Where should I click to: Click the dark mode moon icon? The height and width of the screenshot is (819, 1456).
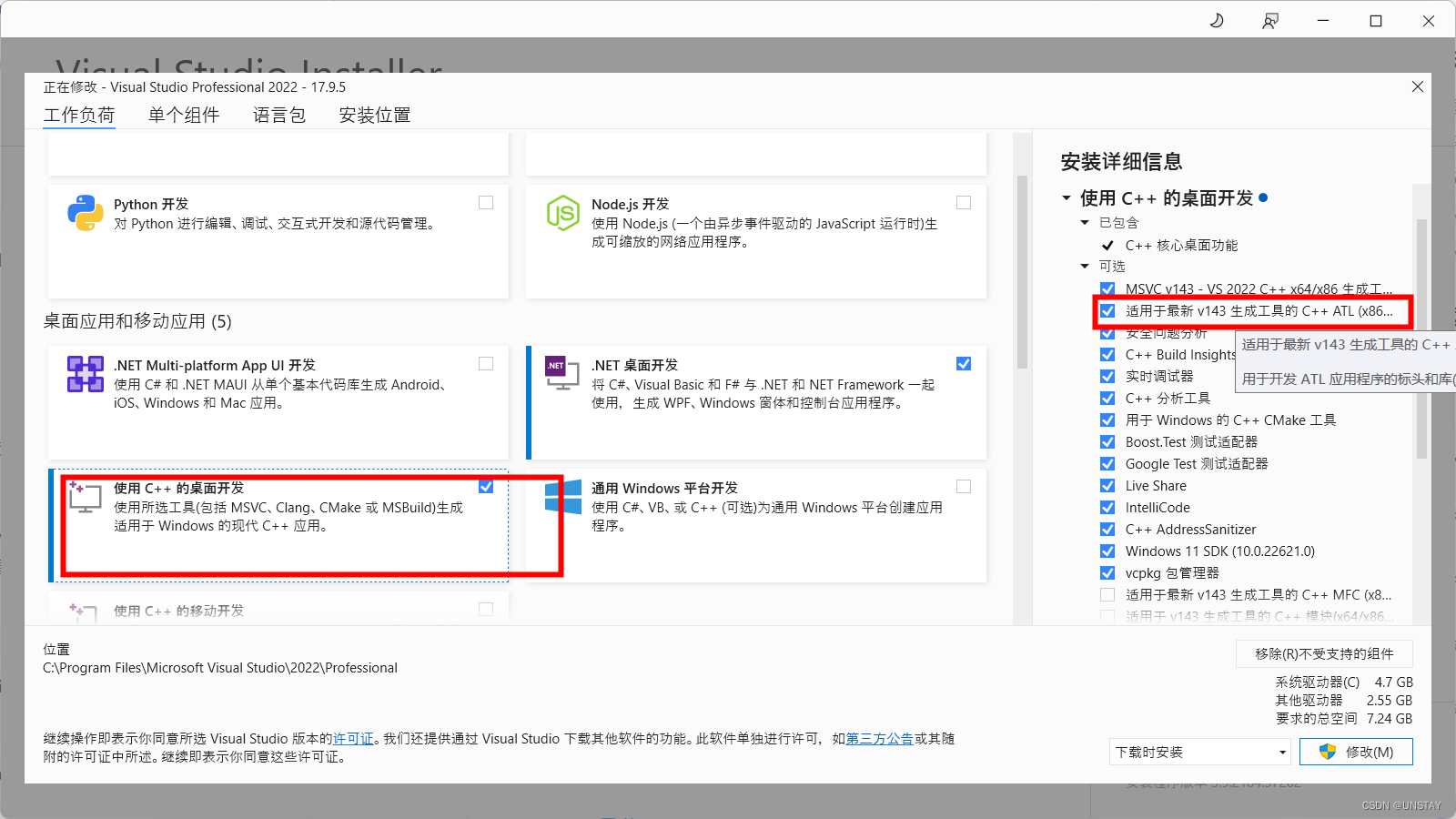click(1217, 20)
